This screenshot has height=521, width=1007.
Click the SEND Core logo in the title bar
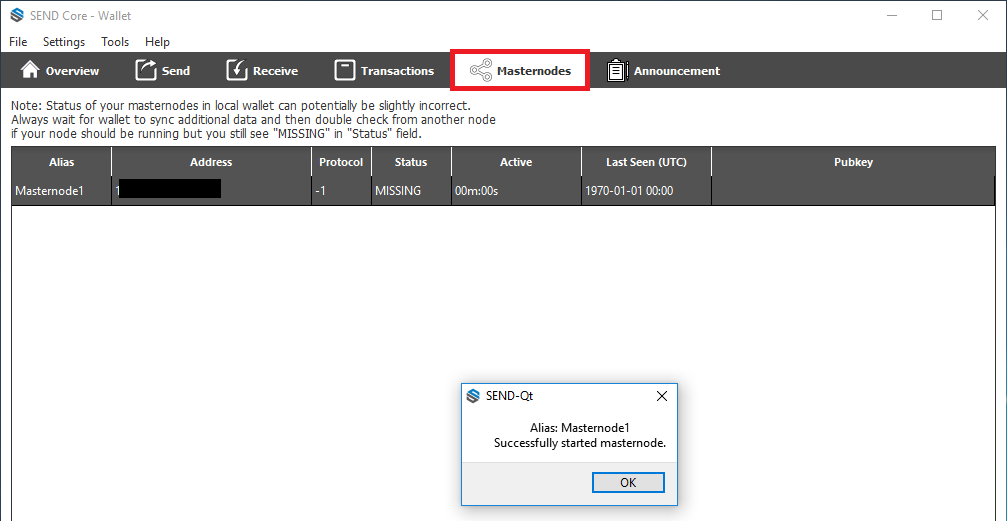17,15
